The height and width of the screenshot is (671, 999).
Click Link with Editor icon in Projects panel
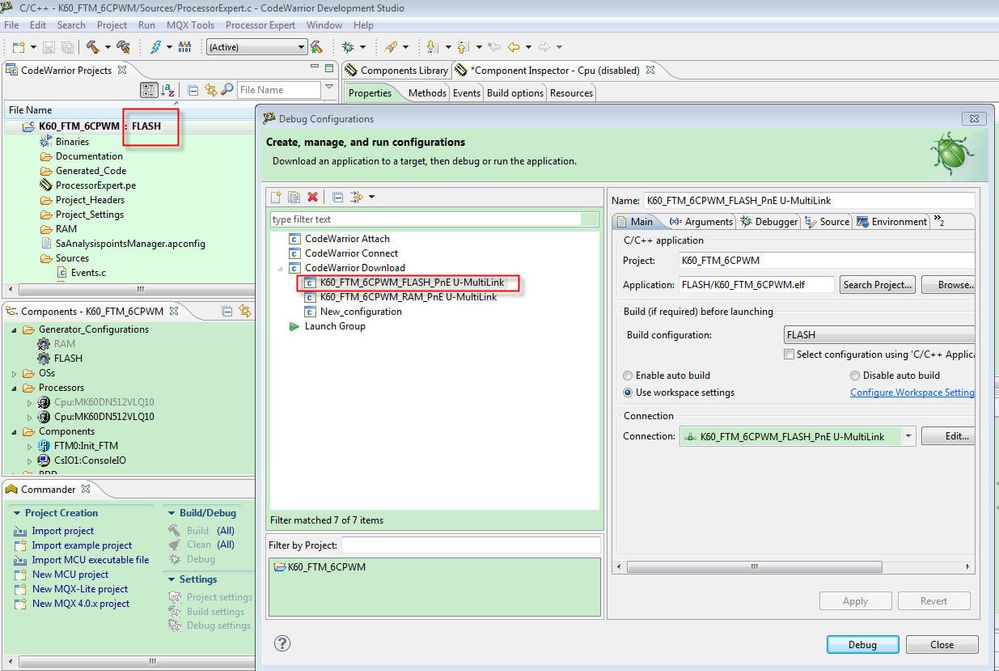(x=210, y=90)
